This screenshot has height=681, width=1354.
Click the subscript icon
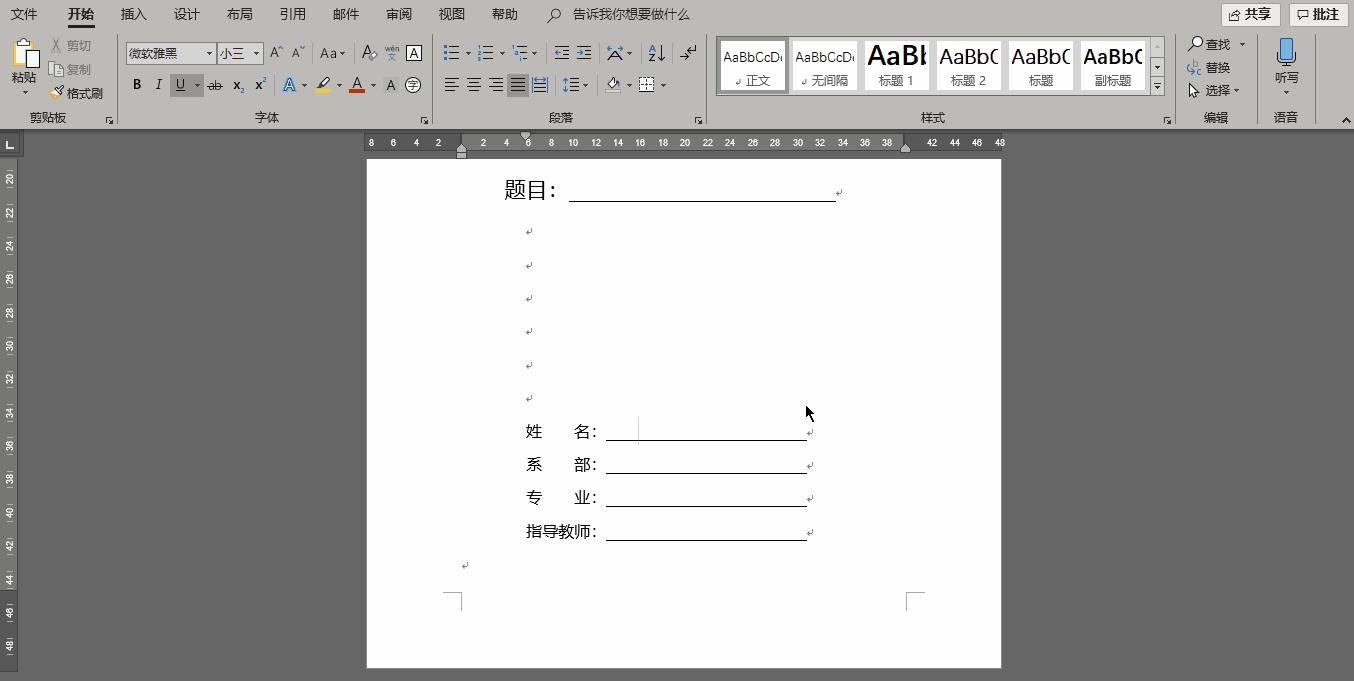[x=236, y=85]
